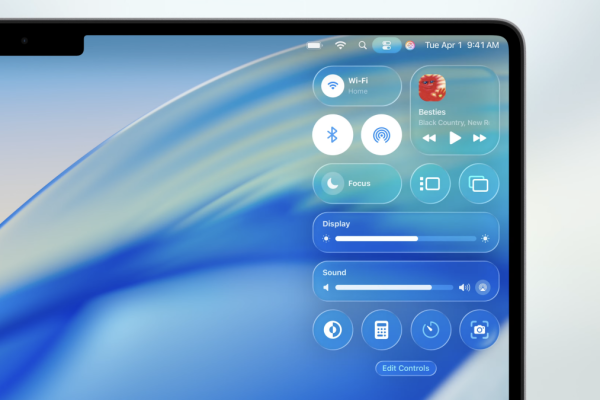Toggle Bluetooth off
This screenshot has width=600, height=400.
(x=333, y=135)
